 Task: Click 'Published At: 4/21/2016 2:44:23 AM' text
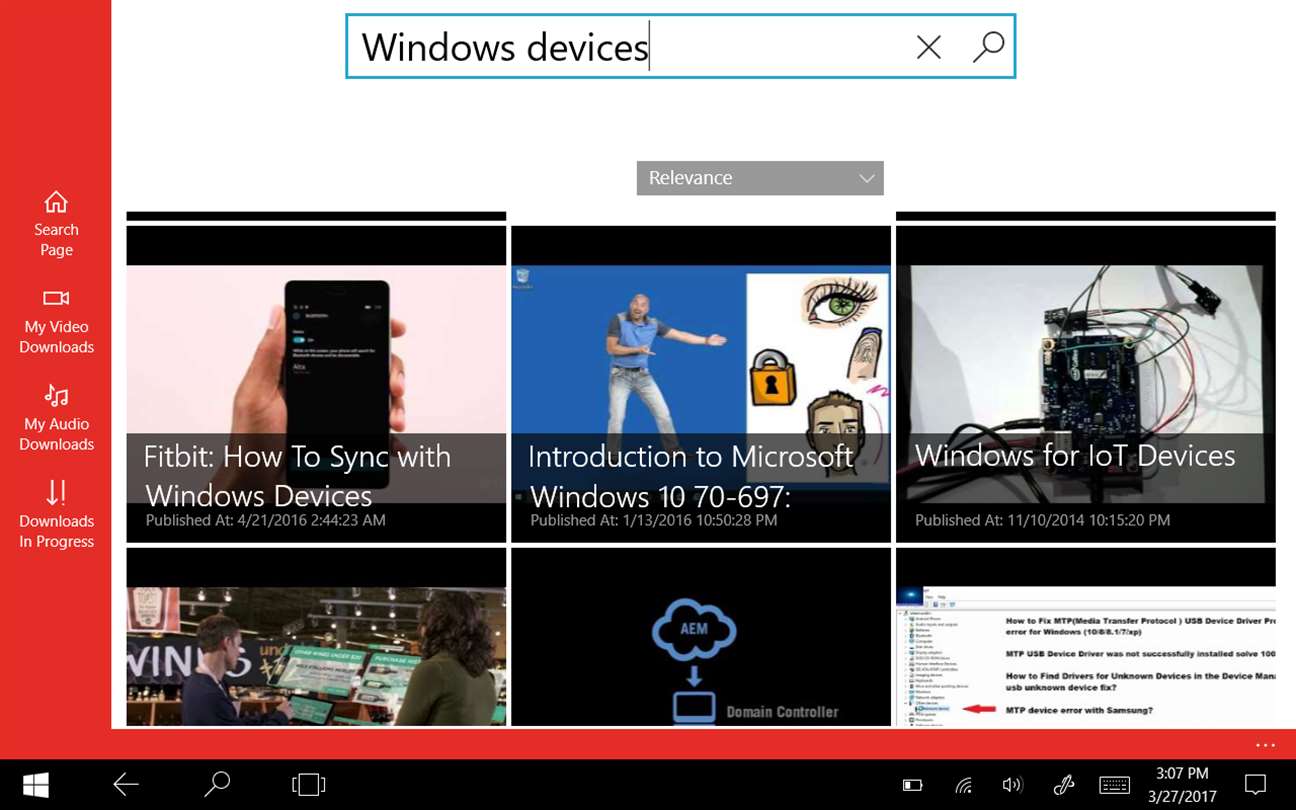point(265,520)
